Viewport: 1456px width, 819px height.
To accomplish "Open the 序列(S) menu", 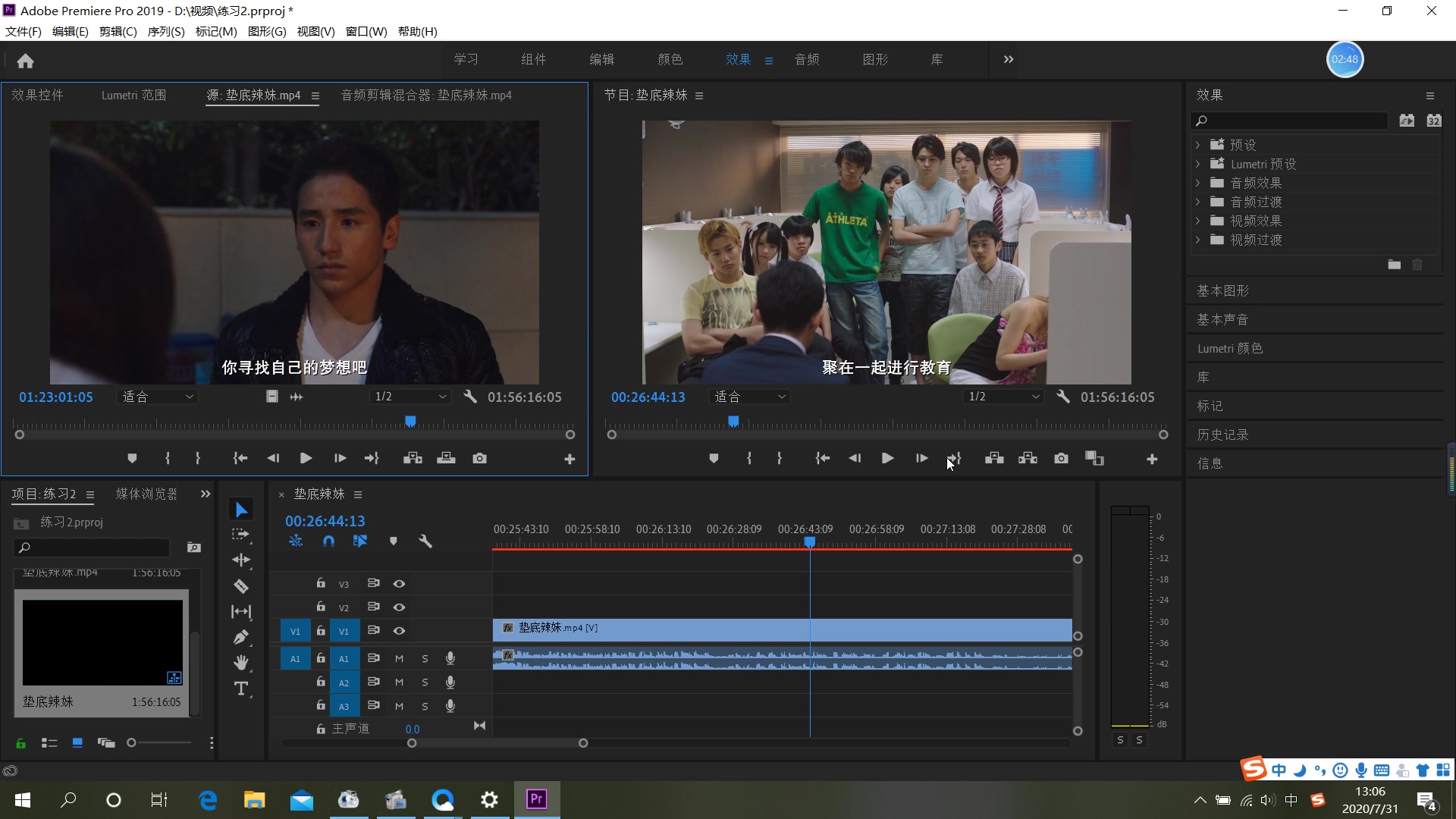I will point(165,32).
